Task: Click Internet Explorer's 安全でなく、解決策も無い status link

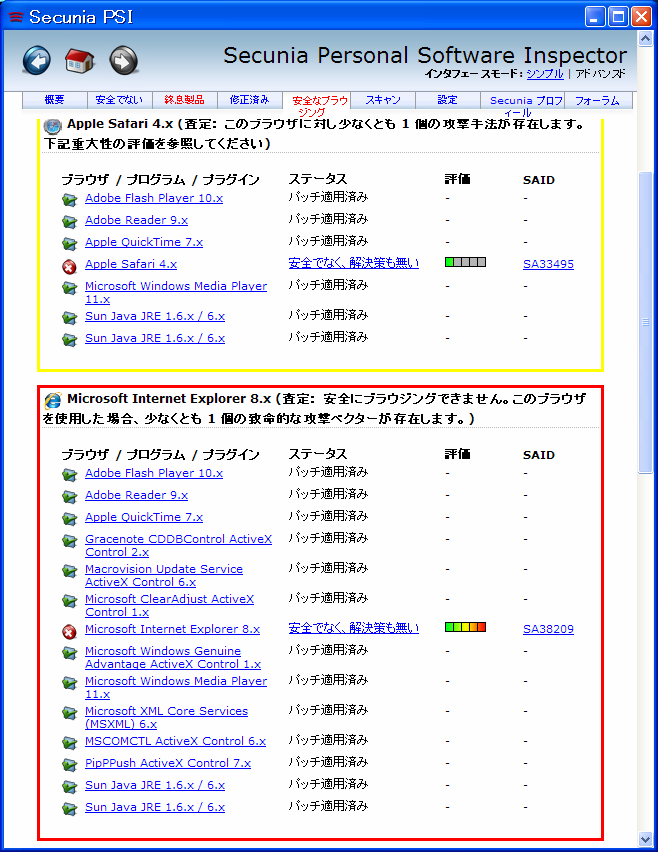Action: pyautogui.click(x=354, y=628)
